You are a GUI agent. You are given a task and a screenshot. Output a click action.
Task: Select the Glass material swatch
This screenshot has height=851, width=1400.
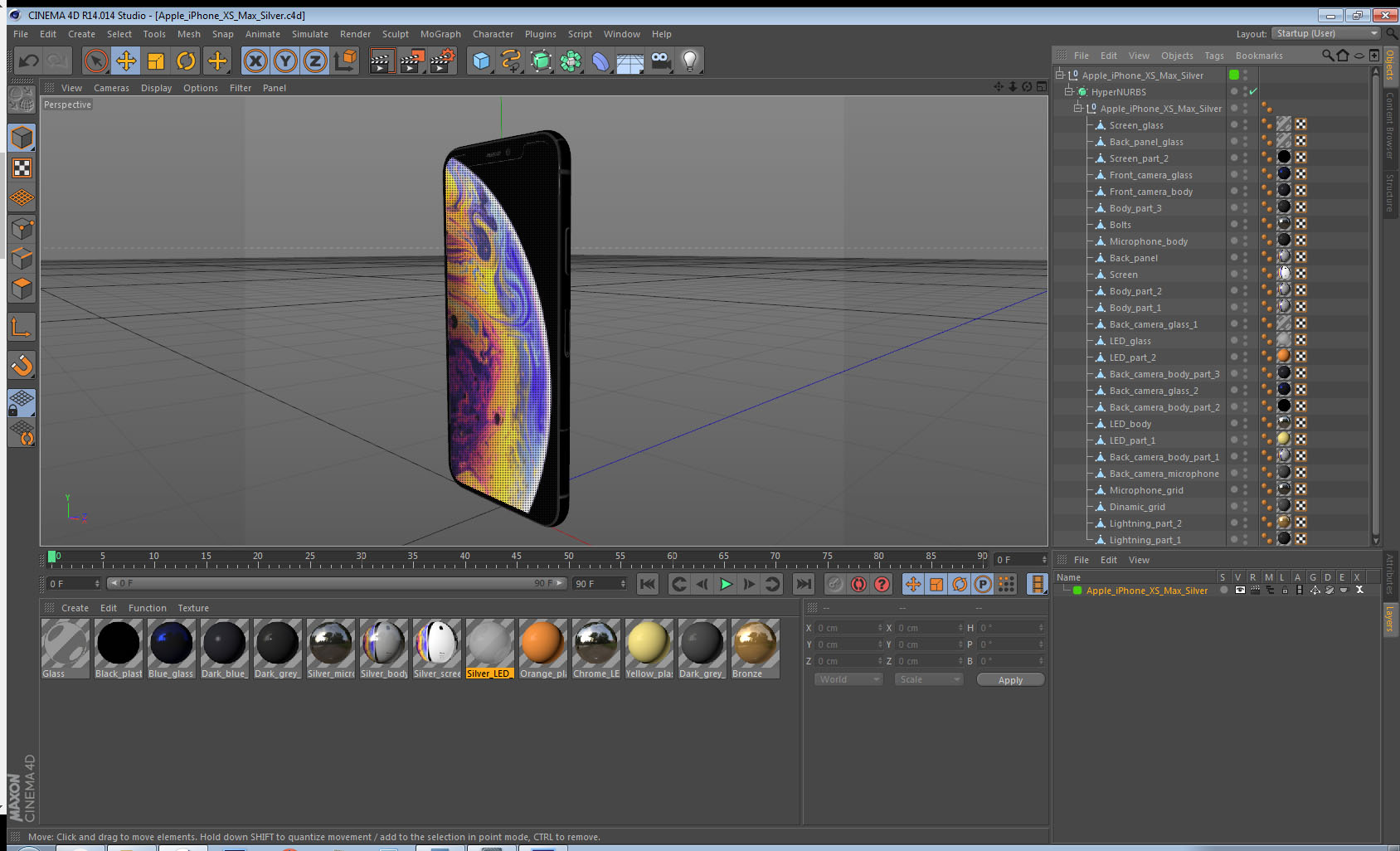pos(66,649)
